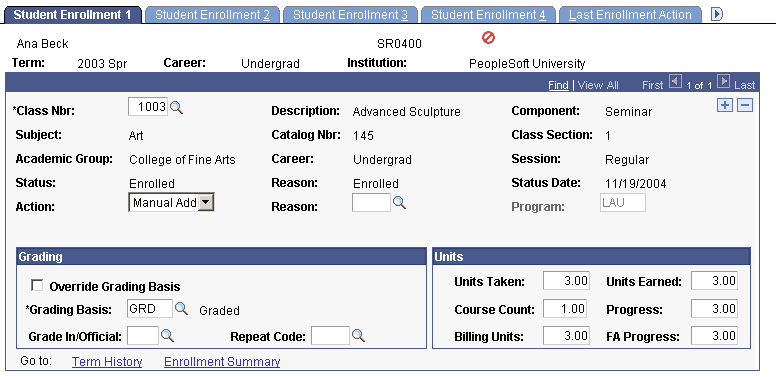
Task: Open the Grade In/Official lookup magnifier
Action: pyautogui.click(x=167, y=336)
